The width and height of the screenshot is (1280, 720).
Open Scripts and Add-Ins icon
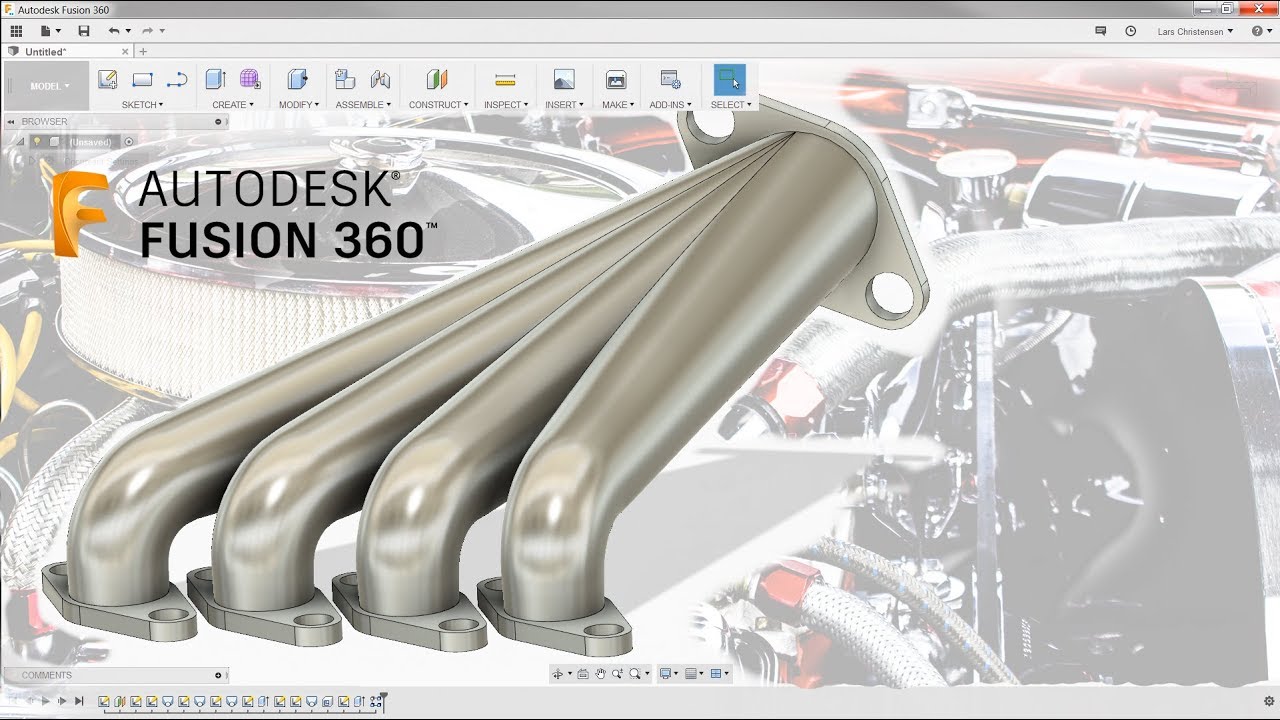[670, 80]
